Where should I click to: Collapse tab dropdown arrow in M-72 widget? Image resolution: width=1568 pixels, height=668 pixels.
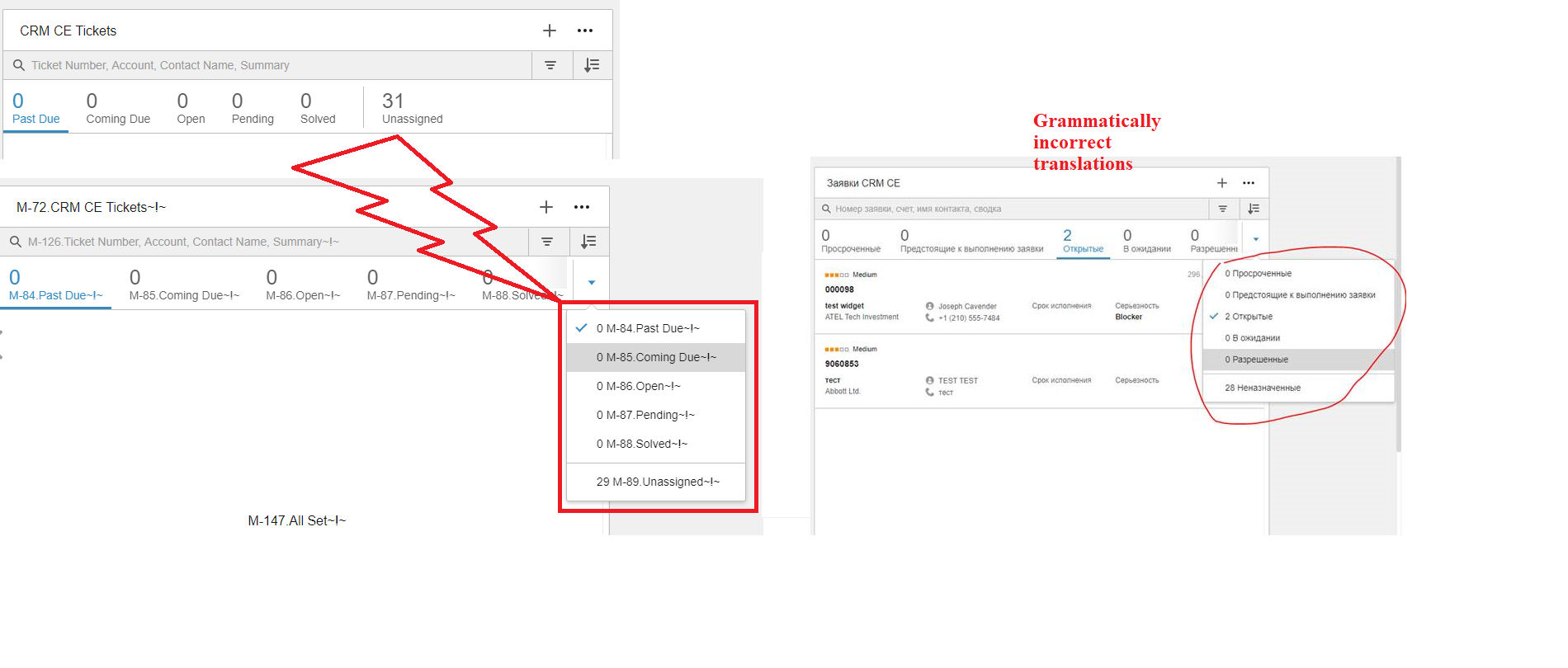pyautogui.click(x=592, y=283)
